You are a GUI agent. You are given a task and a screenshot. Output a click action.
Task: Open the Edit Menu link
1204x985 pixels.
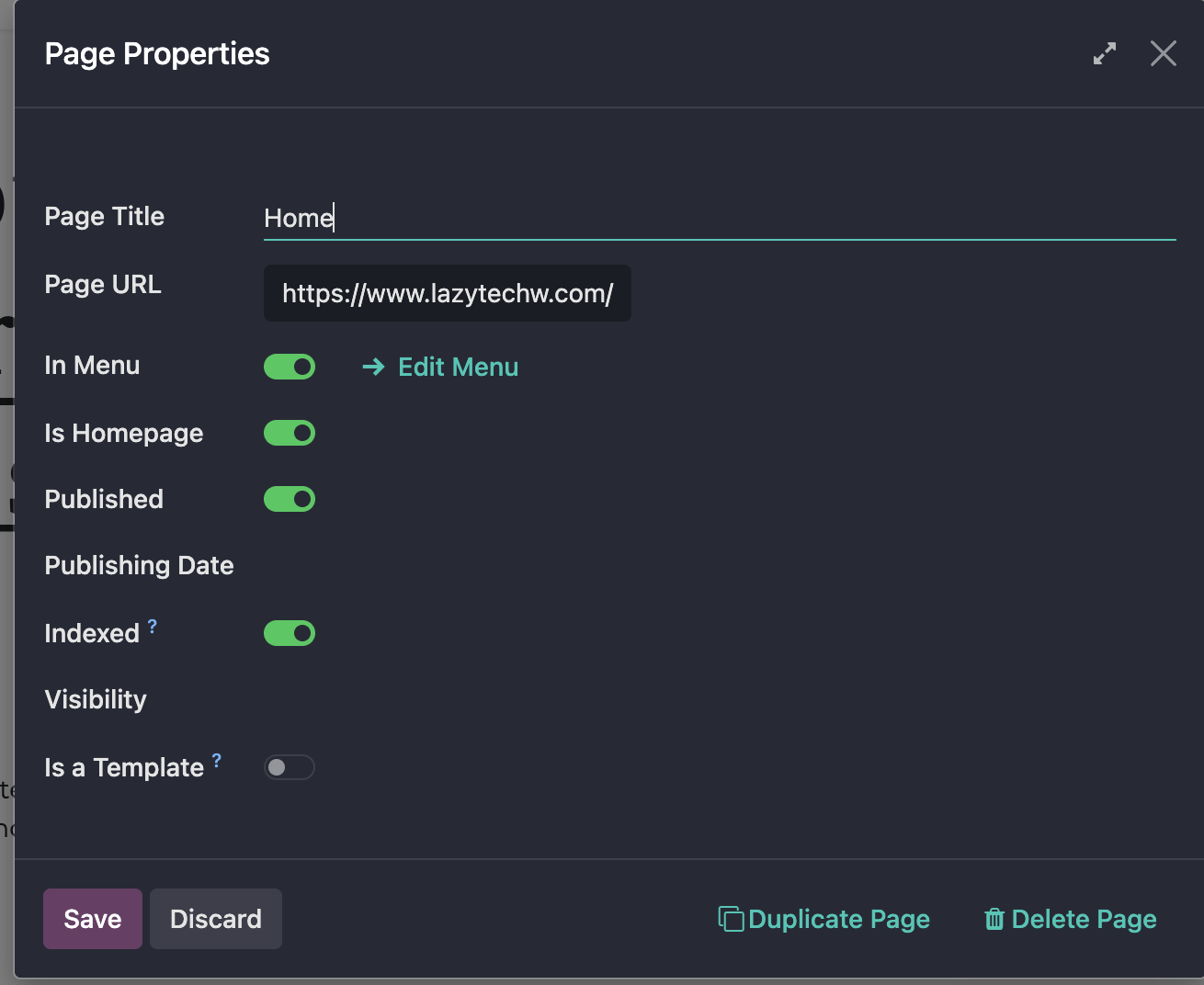click(457, 367)
